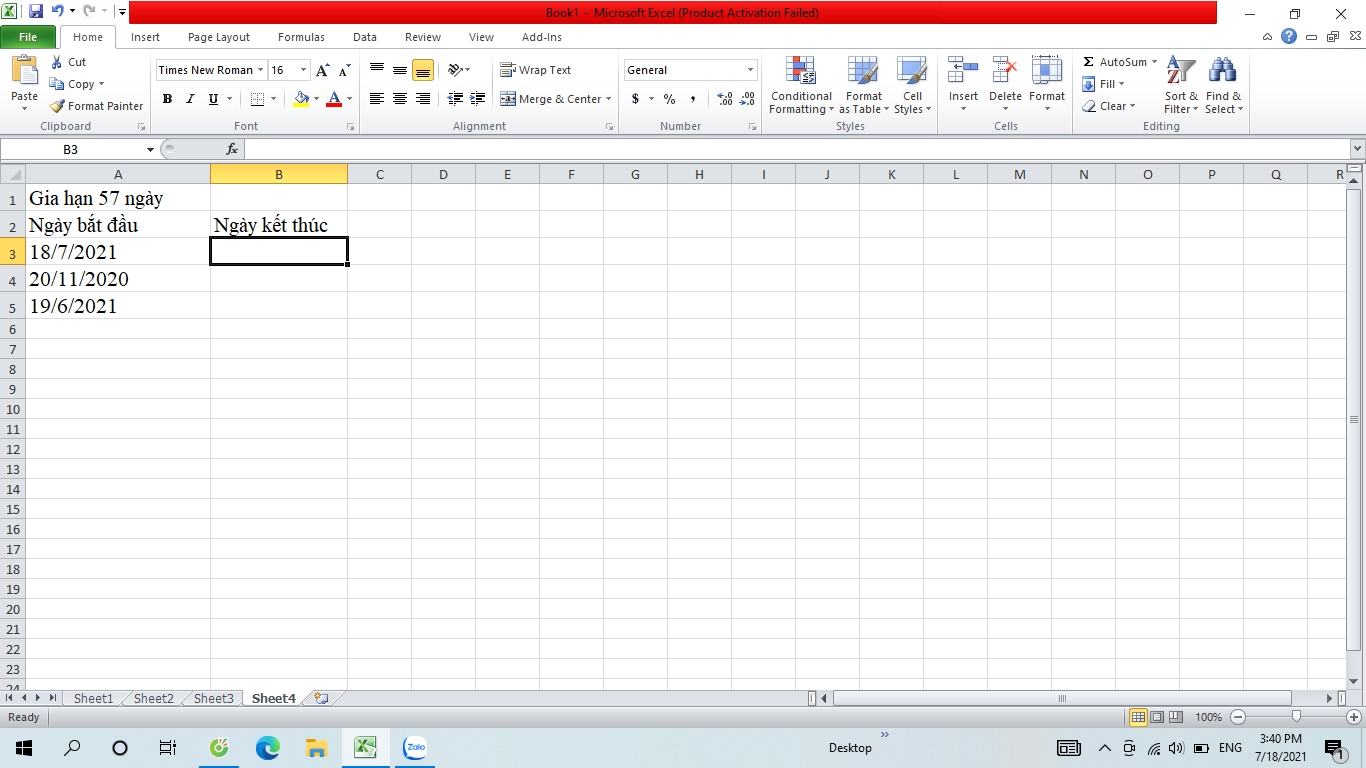This screenshot has width=1366, height=768.
Task: Select cell A3 containing 18/7/2021
Action: 118,252
